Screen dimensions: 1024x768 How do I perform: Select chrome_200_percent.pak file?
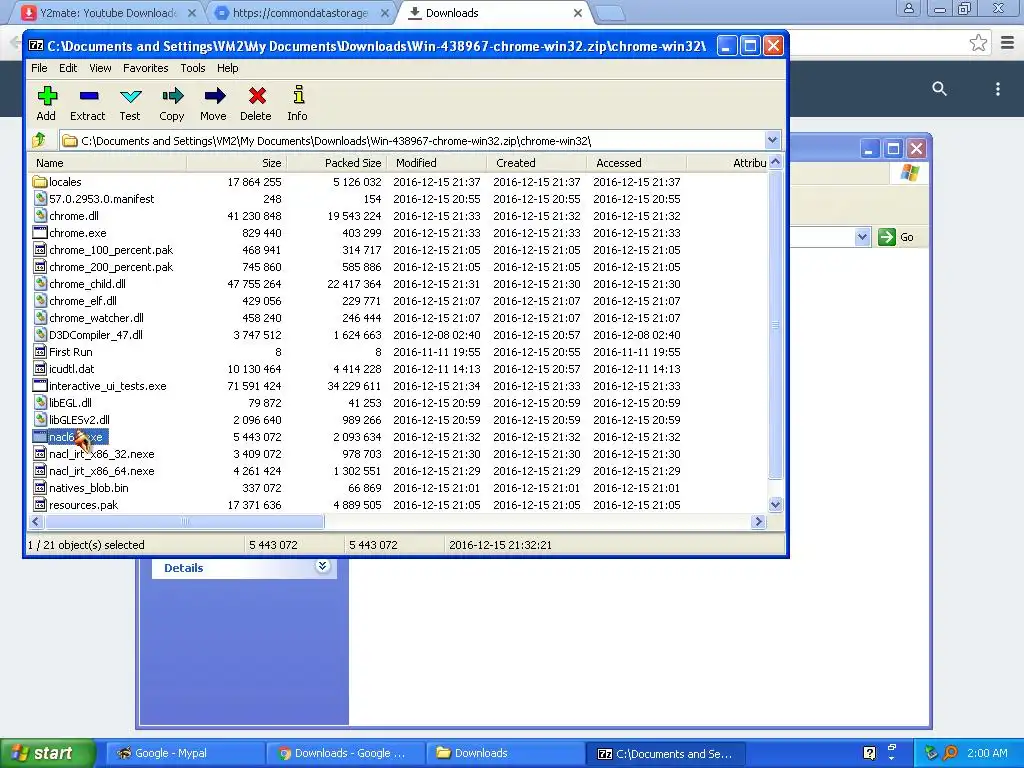tap(111, 266)
